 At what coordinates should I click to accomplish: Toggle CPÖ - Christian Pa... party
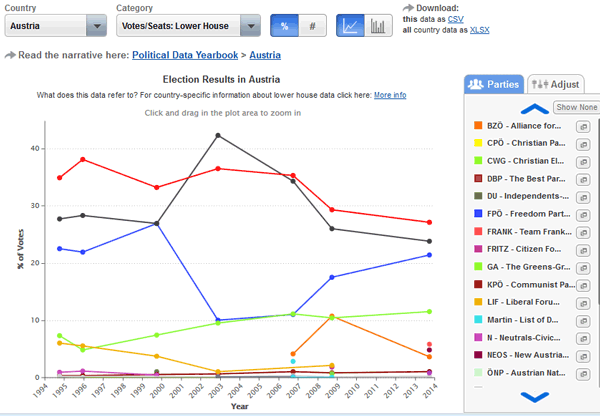coord(526,143)
